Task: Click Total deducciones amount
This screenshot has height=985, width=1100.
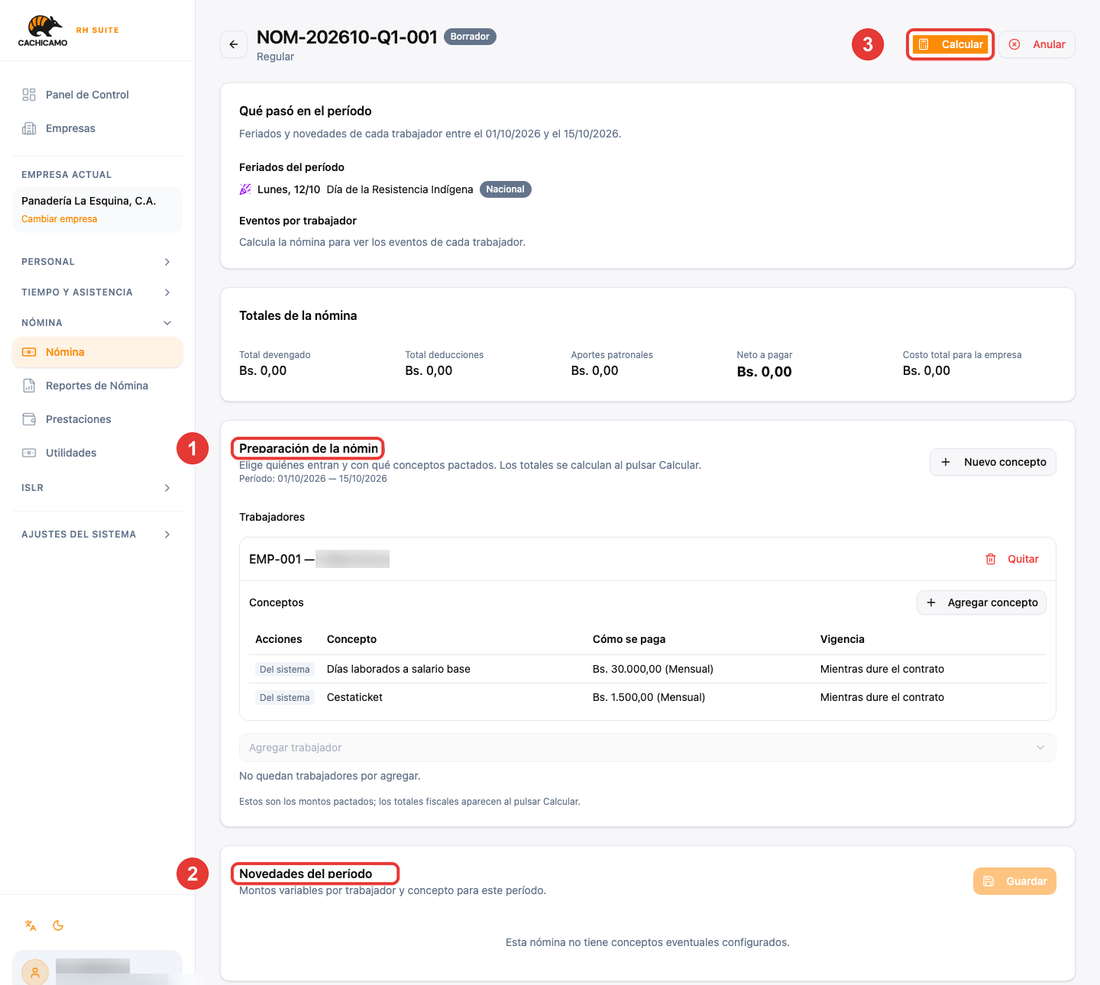Action: [429, 371]
